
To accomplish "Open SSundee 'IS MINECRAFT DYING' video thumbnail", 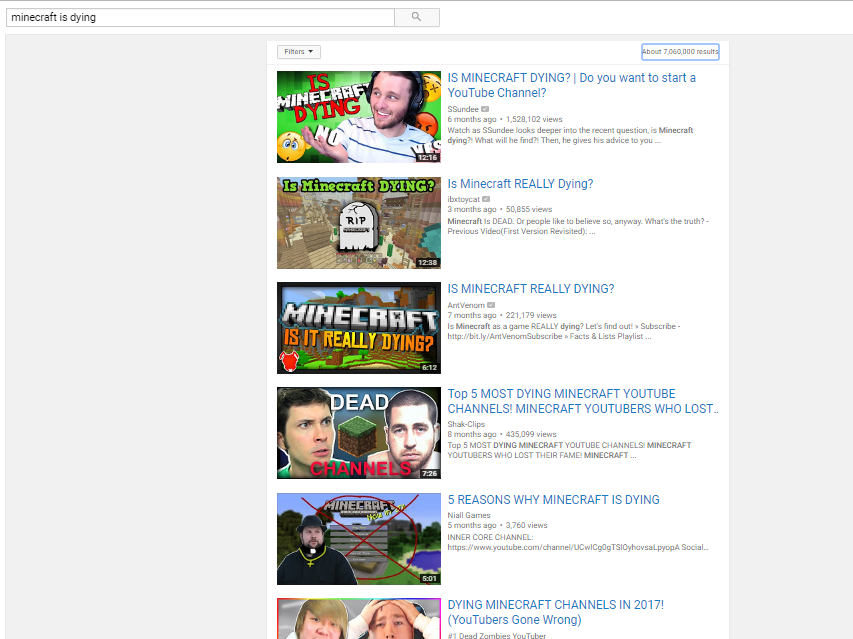I will coord(359,117).
